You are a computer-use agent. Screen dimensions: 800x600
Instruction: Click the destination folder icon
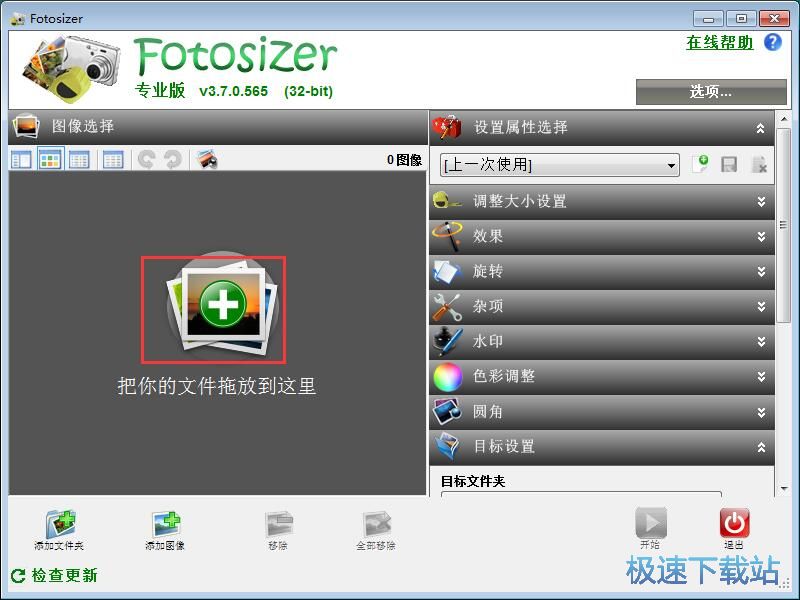pos(447,446)
